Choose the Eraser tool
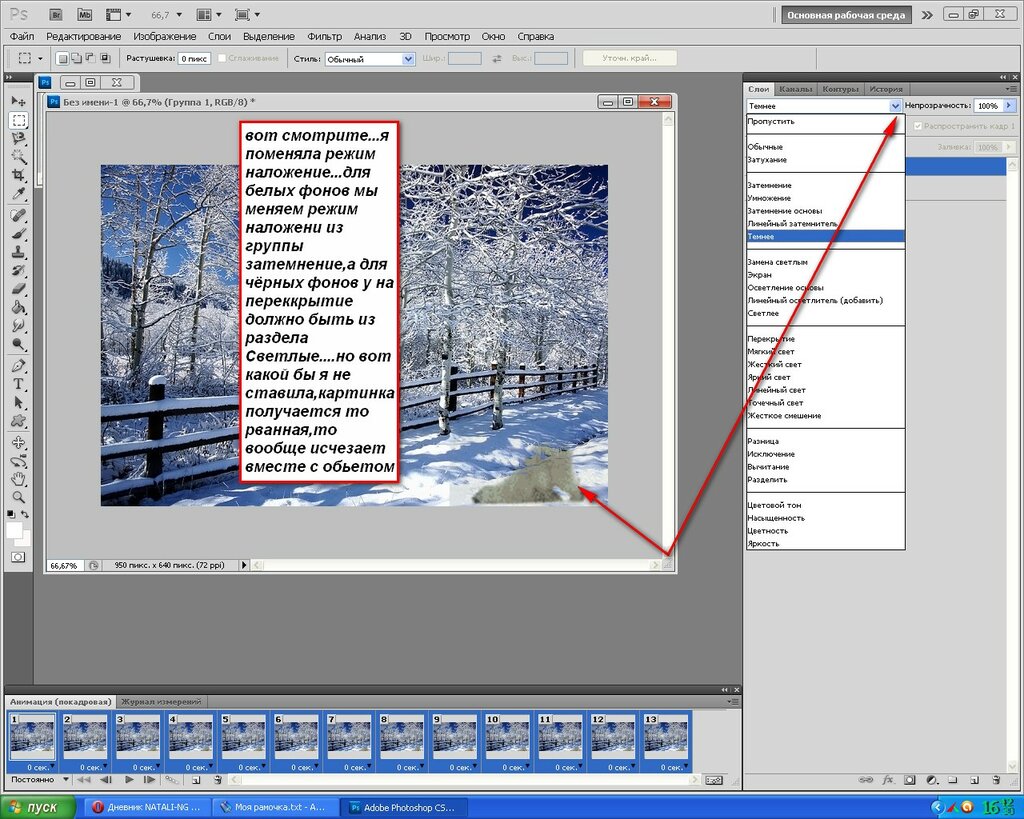The image size is (1024, 819). [18, 289]
